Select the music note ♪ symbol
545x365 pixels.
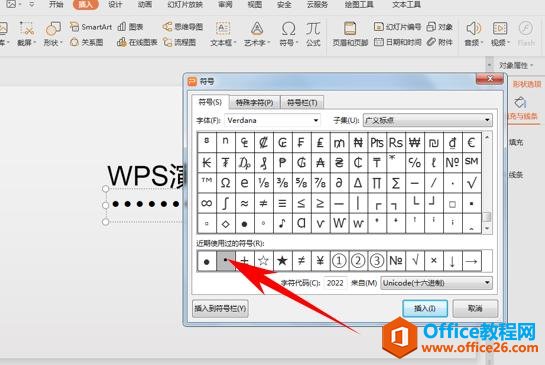coord(282,224)
